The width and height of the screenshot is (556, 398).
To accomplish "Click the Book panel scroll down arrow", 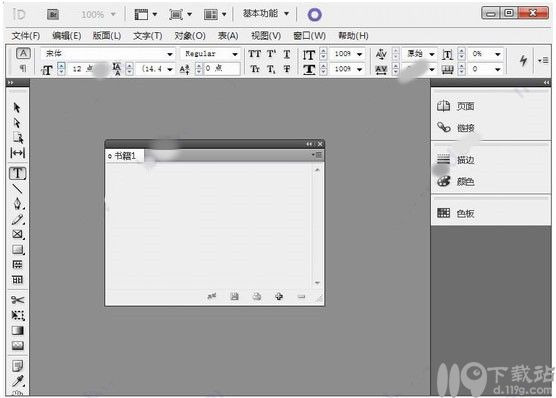I will coord(317,283).
